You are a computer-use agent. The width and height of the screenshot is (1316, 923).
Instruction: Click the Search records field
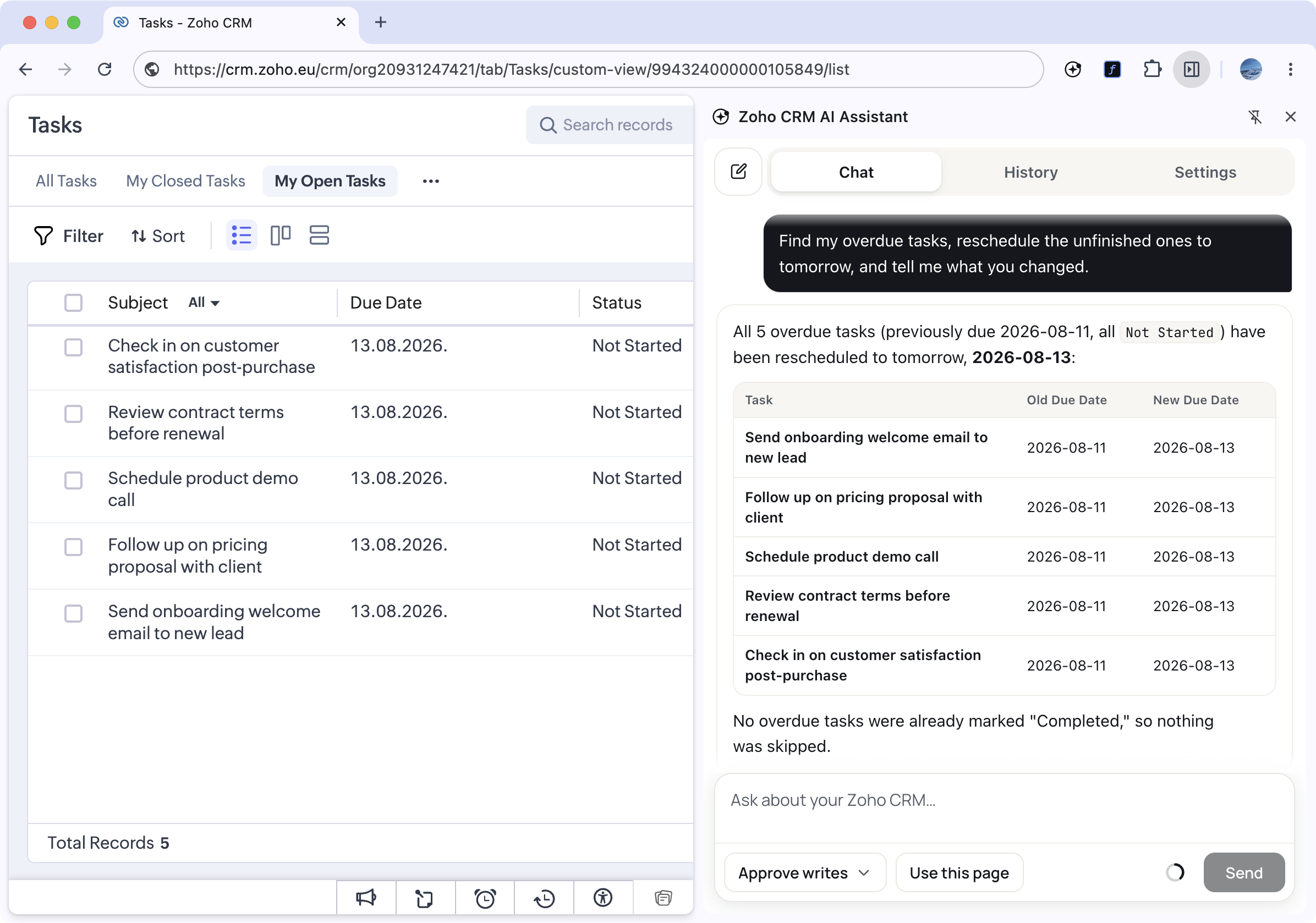click(x=610, y=125)
